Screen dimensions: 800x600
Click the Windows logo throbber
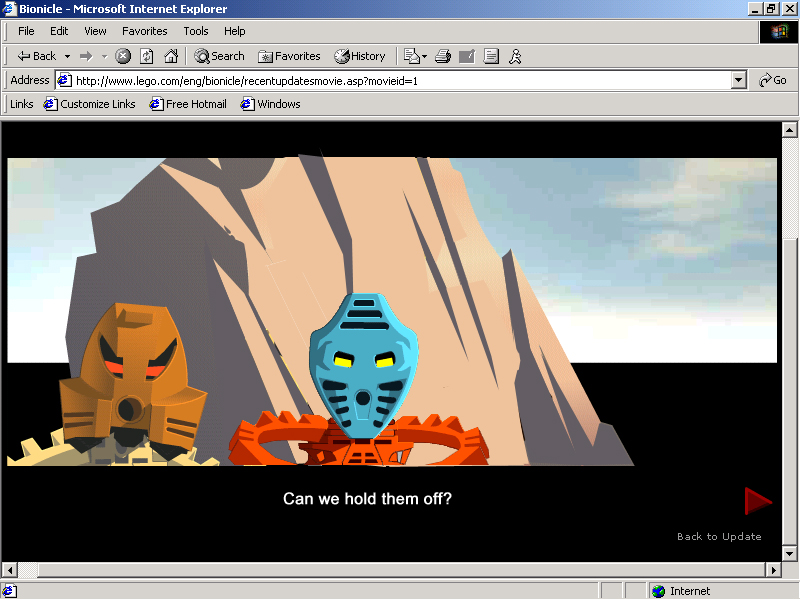point(779,32)
